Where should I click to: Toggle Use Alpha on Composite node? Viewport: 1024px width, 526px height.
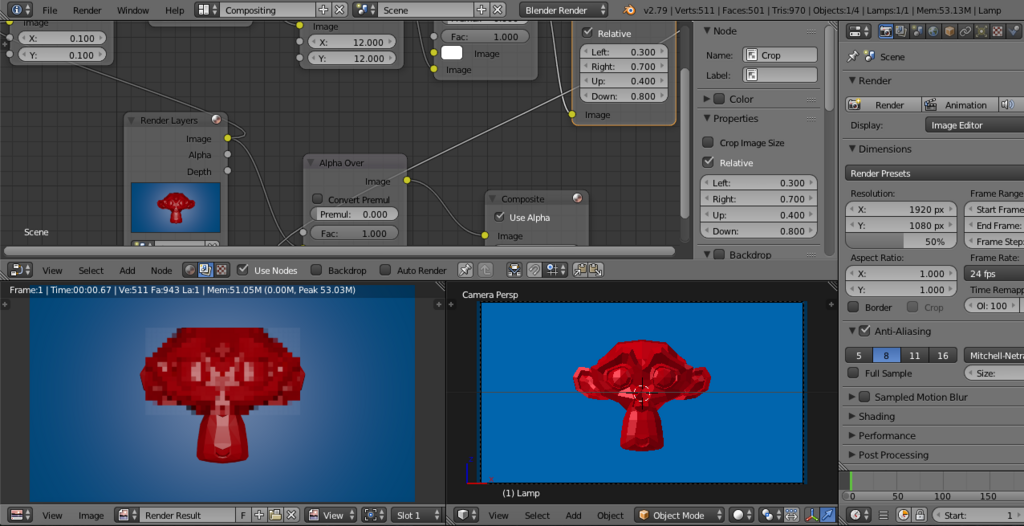point(500,217)
